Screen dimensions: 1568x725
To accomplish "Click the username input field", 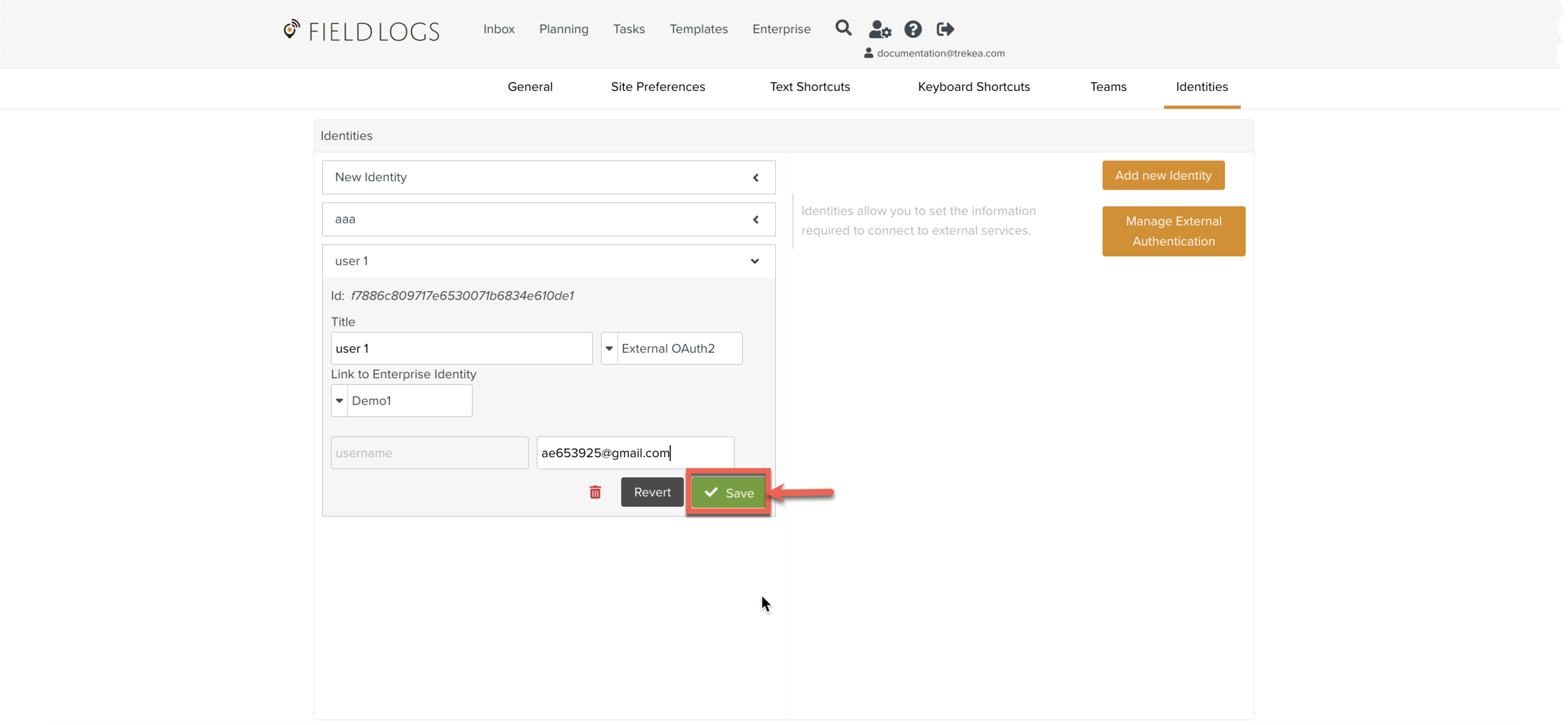I will 429,453.
